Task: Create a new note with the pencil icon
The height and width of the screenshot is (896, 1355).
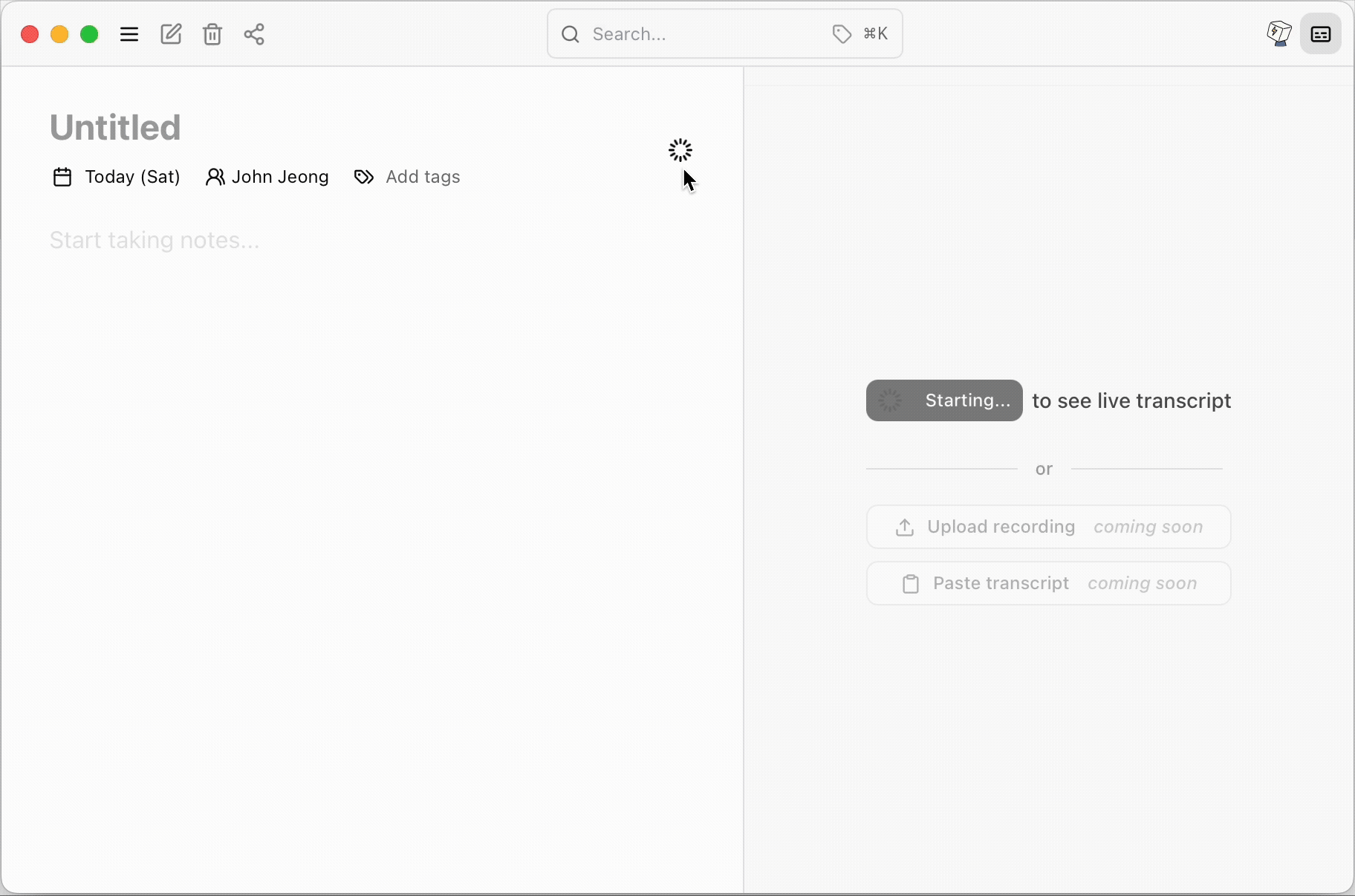Action: (170, 34)
